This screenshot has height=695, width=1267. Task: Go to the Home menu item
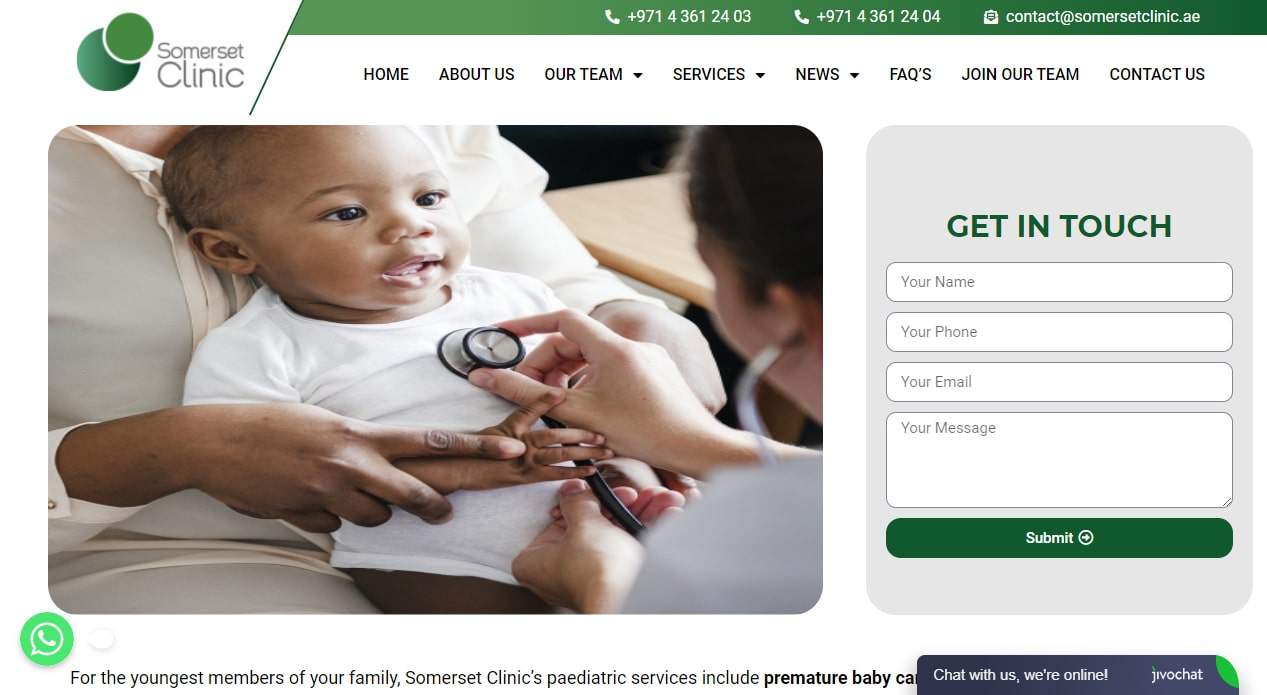[386, 75]
